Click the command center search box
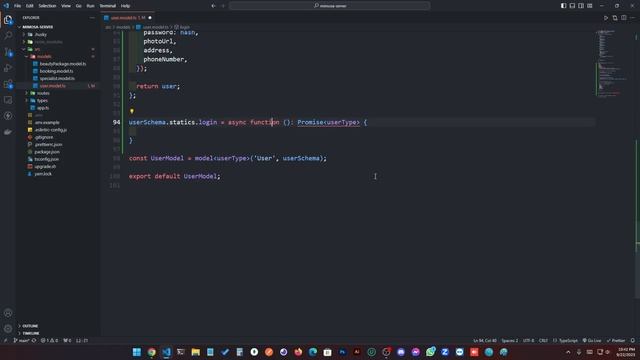Screen dimensions: 640x360 [329, 6]
